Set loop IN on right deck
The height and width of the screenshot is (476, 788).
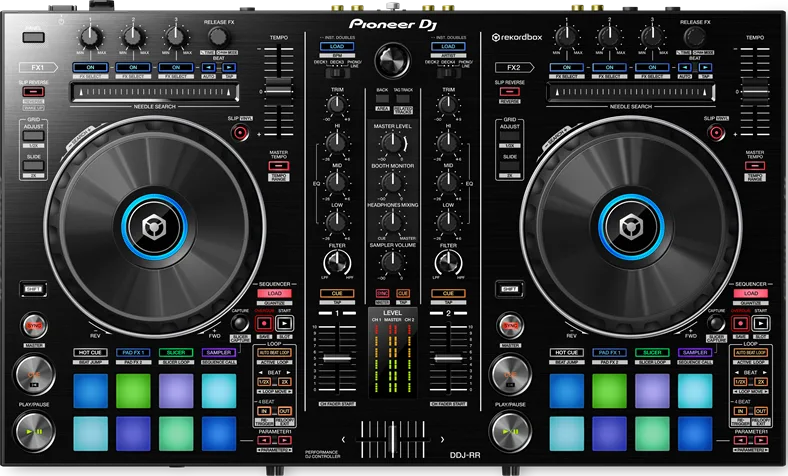point(740,411)
